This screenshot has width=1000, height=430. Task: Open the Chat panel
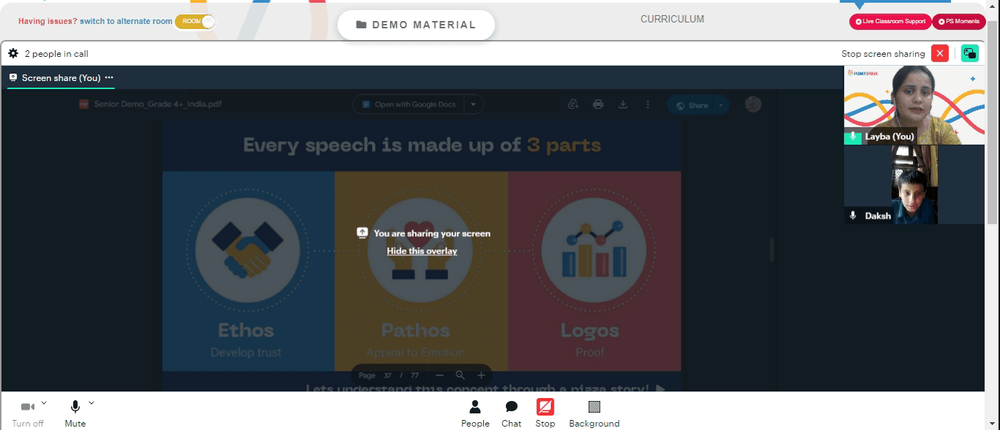click(511, 413)
